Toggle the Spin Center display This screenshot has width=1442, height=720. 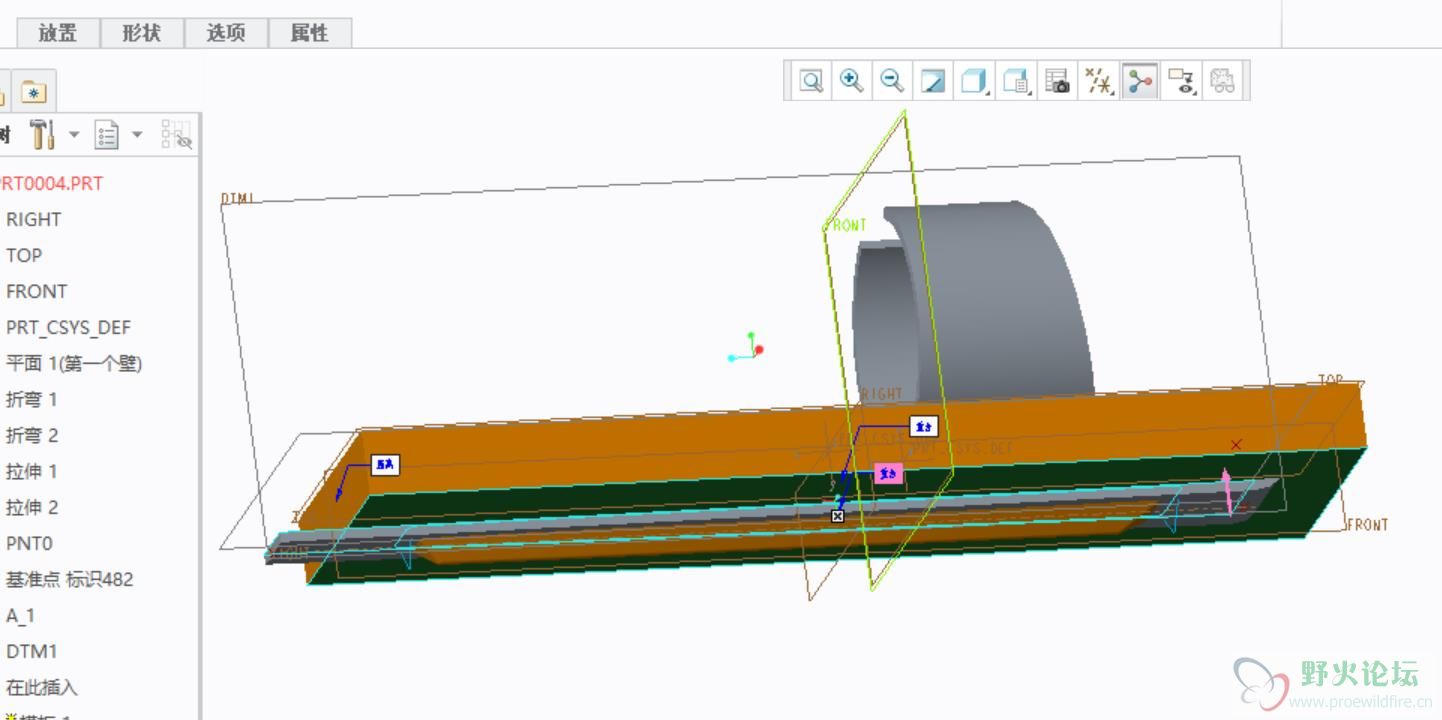pos(1140,81)
